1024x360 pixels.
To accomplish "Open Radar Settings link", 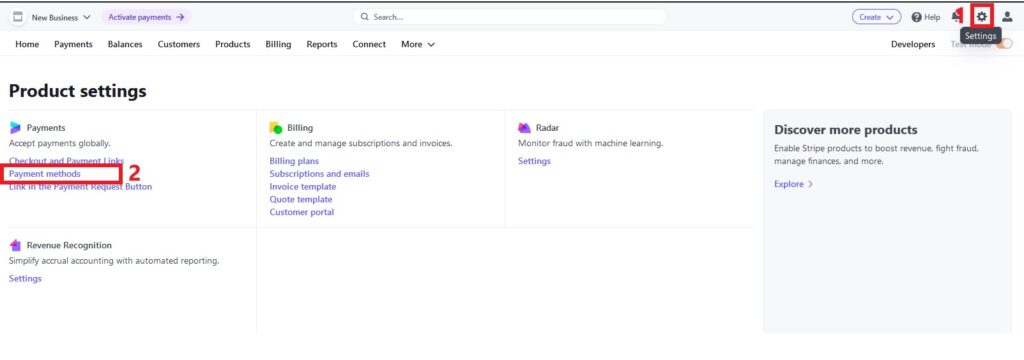I will click(x=534, y=161).
